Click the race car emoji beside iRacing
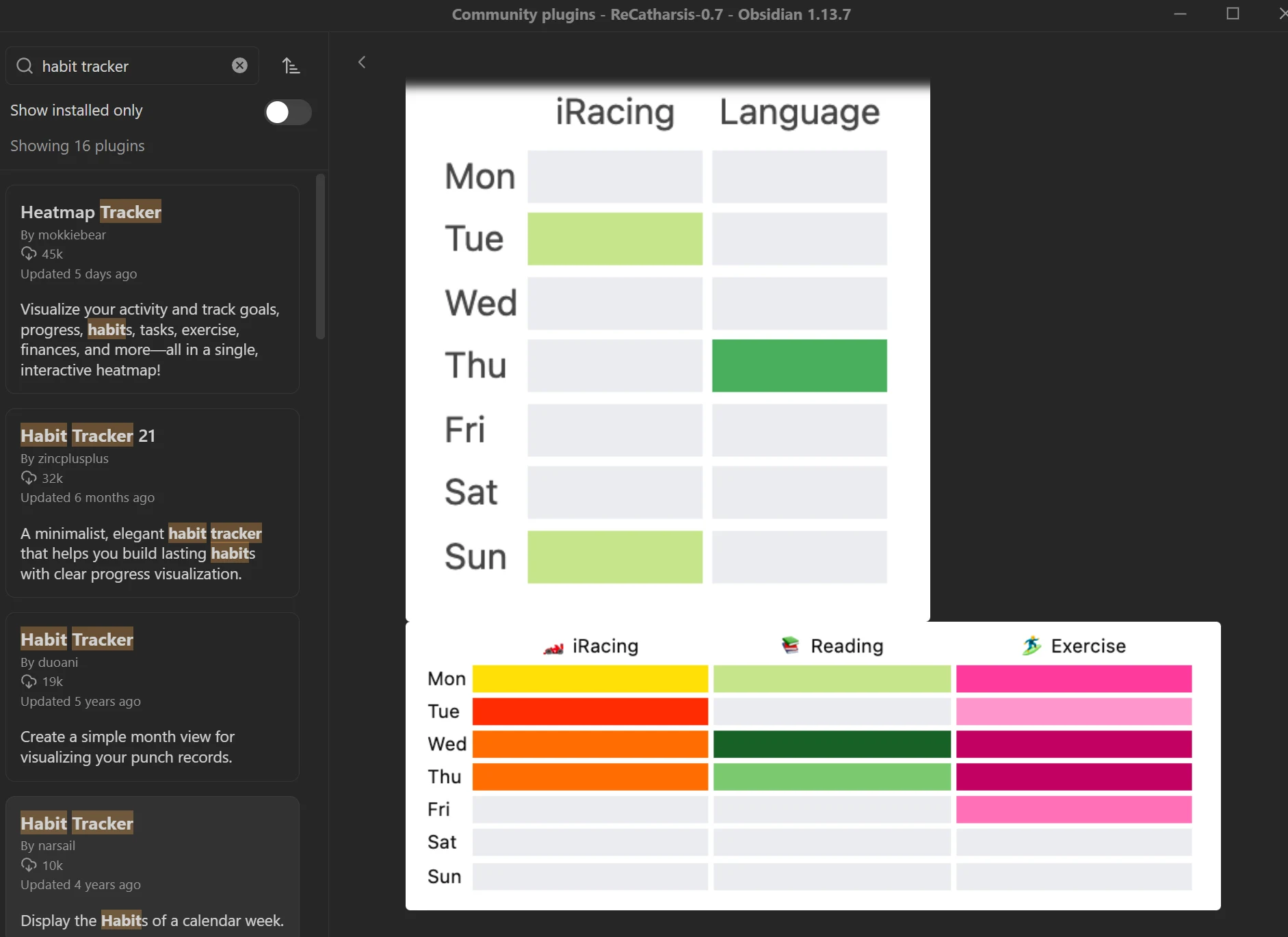Screen dimensions: 1288x937 (553, 647)
